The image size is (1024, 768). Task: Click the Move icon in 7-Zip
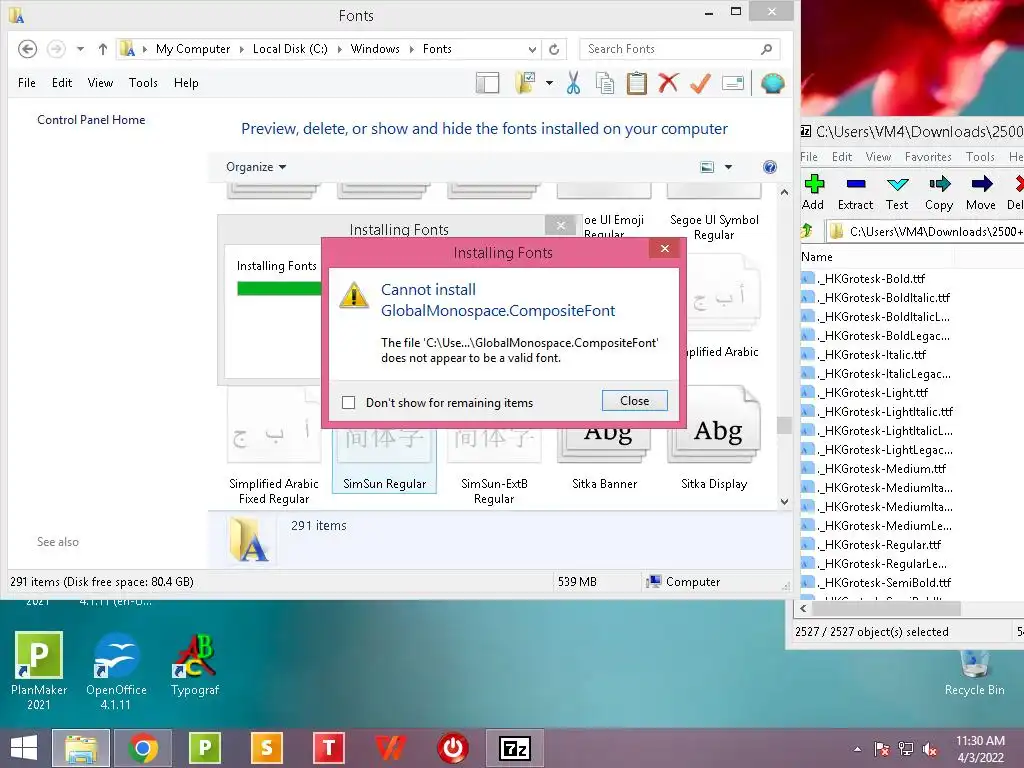(x=981, y=191)
